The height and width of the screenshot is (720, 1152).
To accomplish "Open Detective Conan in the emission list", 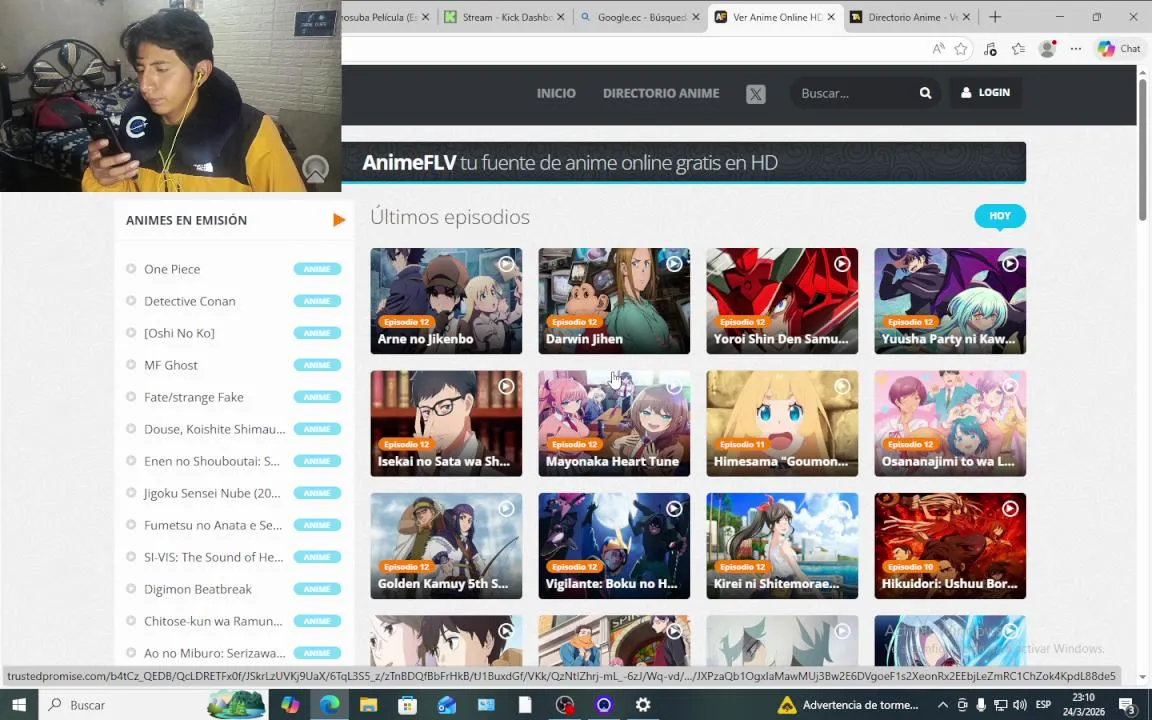I will [190, 301].
